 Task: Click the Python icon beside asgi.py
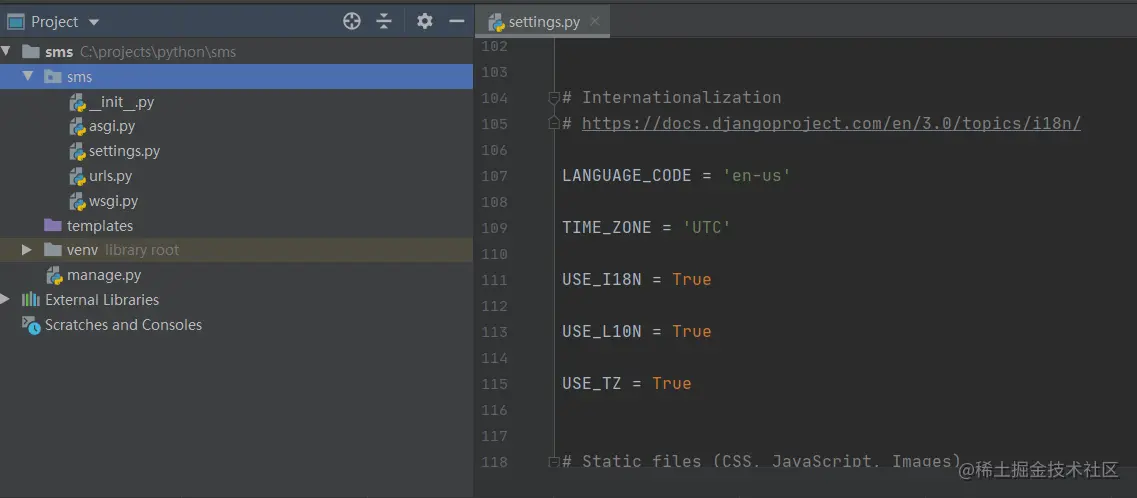coord(78,127)
